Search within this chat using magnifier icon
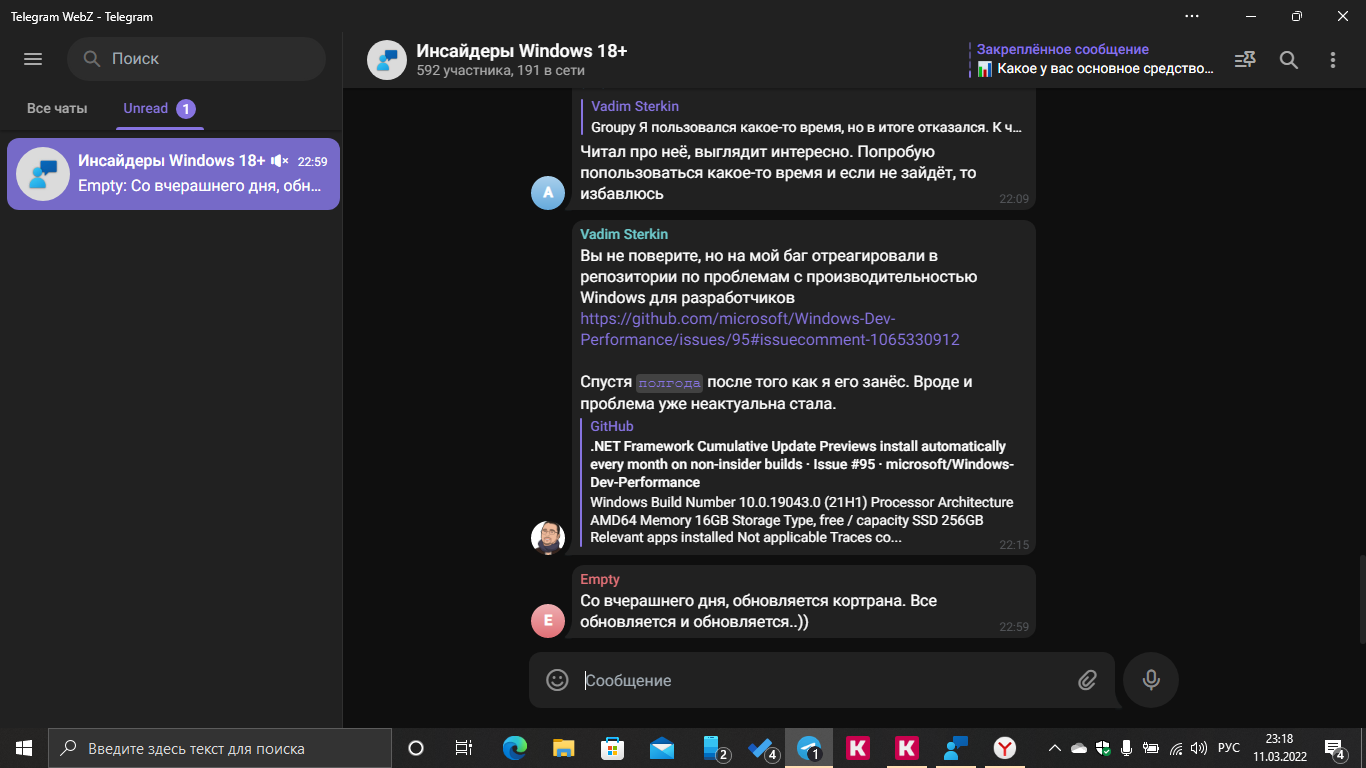 coord(1289,60)
